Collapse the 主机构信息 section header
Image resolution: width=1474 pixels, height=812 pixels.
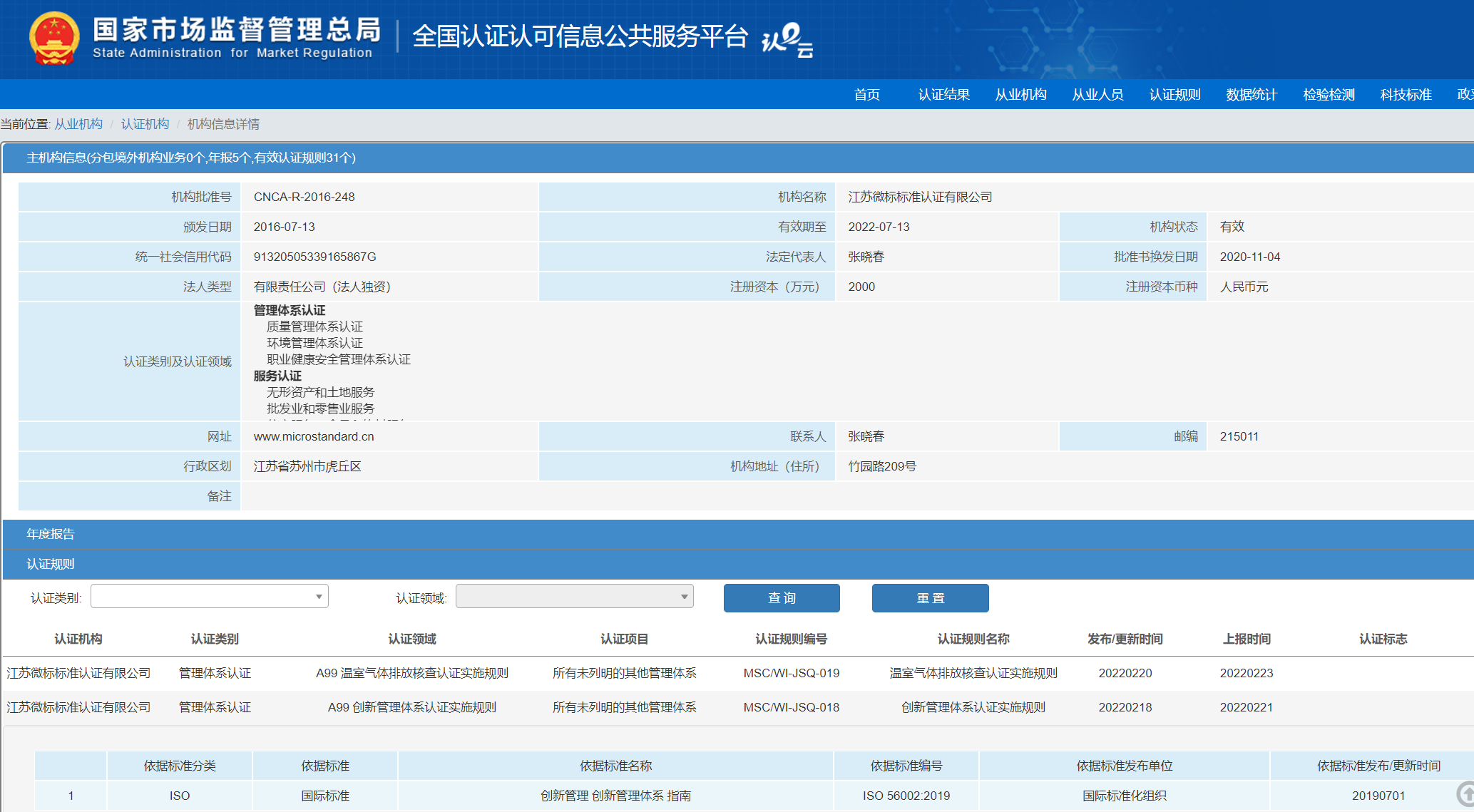pos(191,158)
